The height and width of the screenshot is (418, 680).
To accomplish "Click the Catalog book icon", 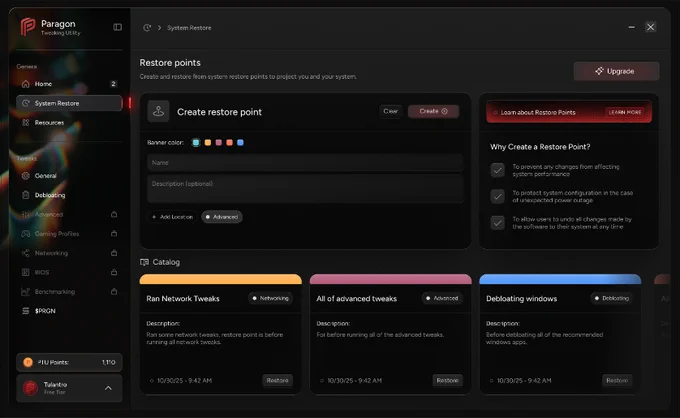I will tap(144, 262).
